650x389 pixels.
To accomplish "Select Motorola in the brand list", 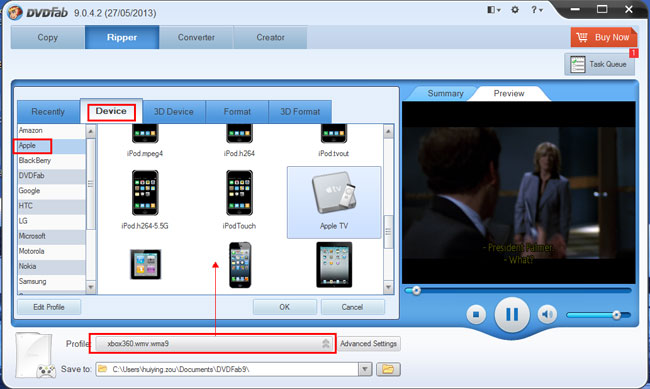I will pyautogui.click(x=51, y=251).
